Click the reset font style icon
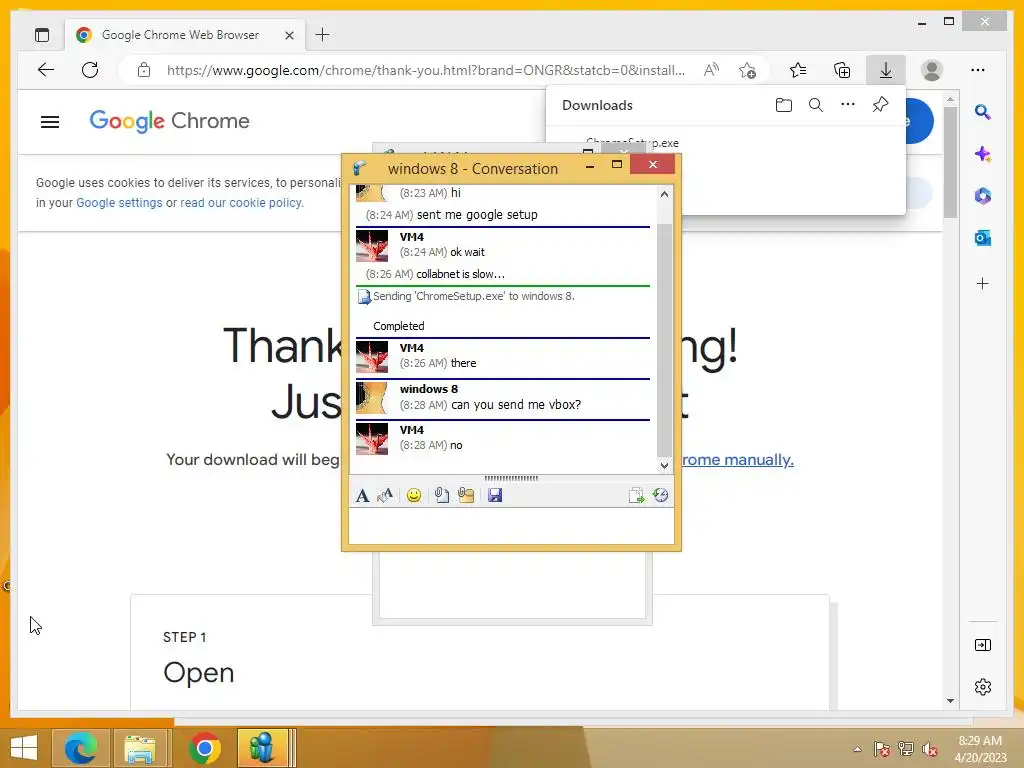The width and height of the screenshot is (1024, 768). [x=385, y=496]
